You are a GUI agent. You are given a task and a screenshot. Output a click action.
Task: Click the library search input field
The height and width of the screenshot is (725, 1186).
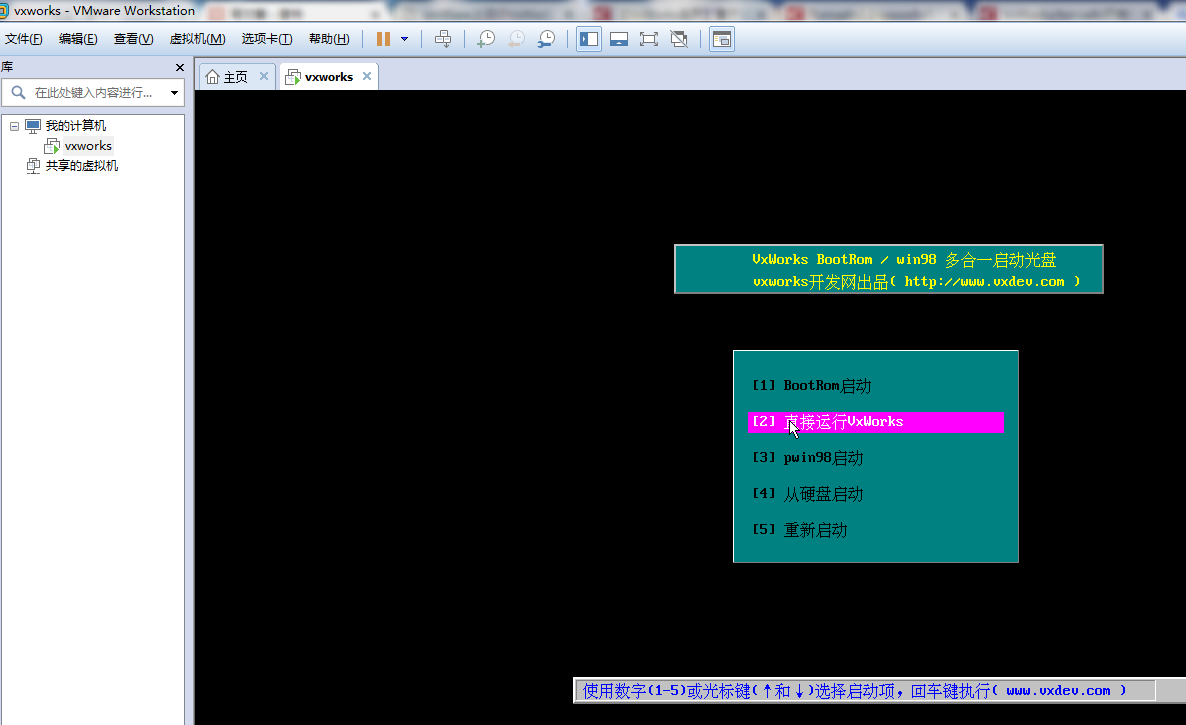tap(94, 93)
